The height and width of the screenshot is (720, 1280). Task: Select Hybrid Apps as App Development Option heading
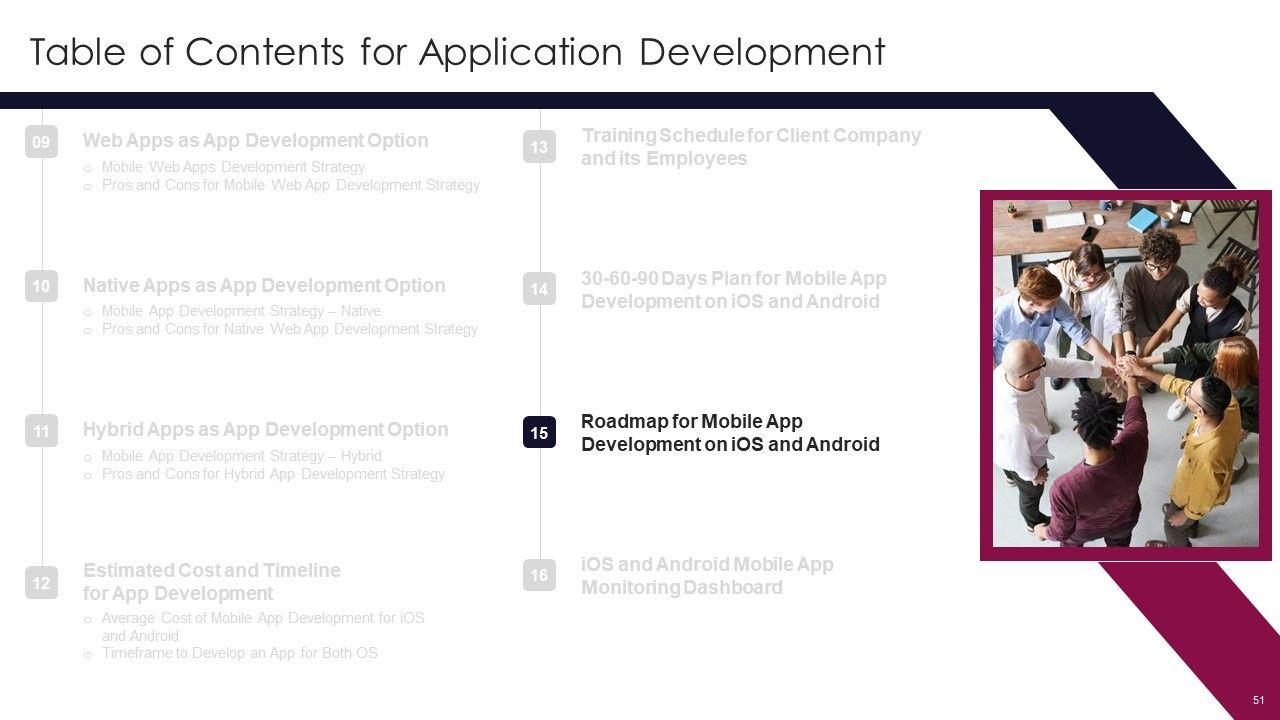point(265,430)
